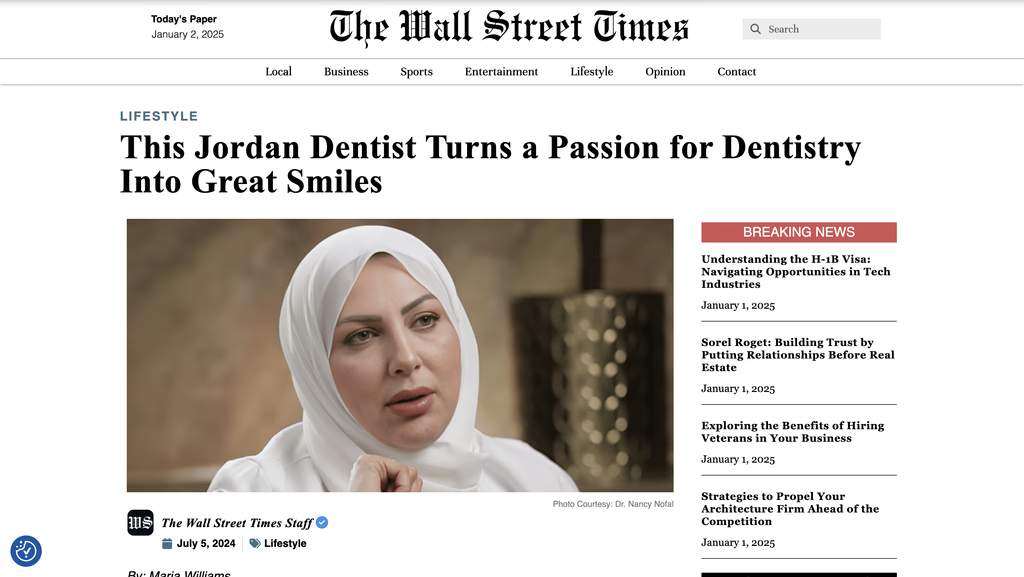Screen dimensions: 1024x577
Task: Click the search magnifier icon
Action: [x=755, y=29]
